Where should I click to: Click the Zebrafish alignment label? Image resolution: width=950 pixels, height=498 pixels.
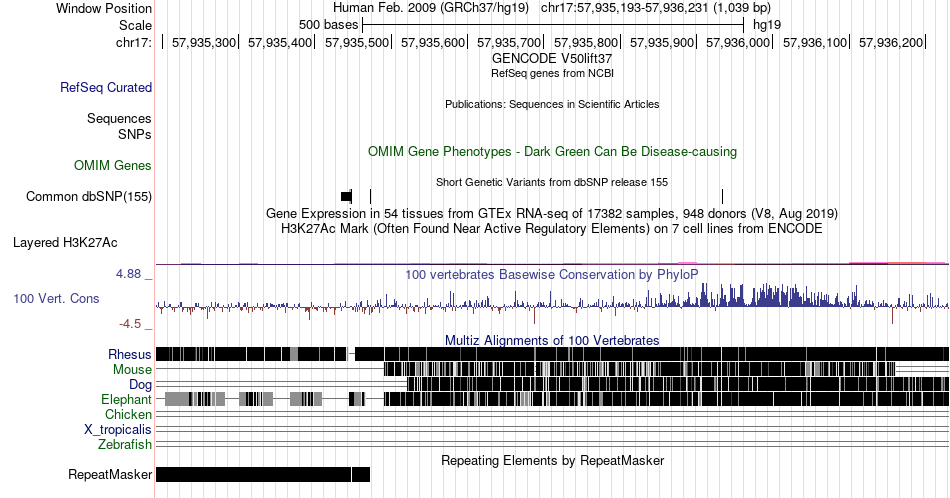(125, 444)
